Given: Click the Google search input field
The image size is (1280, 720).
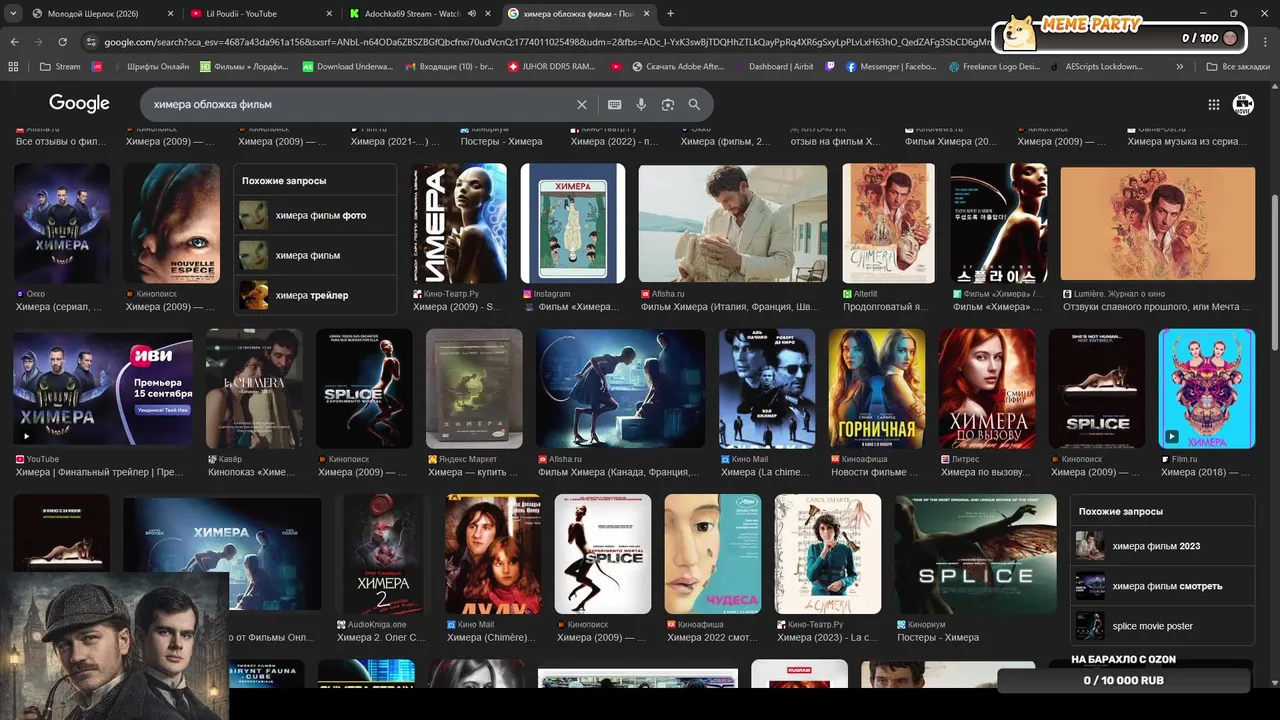Looking at the screenshot, I should (360, 104).
